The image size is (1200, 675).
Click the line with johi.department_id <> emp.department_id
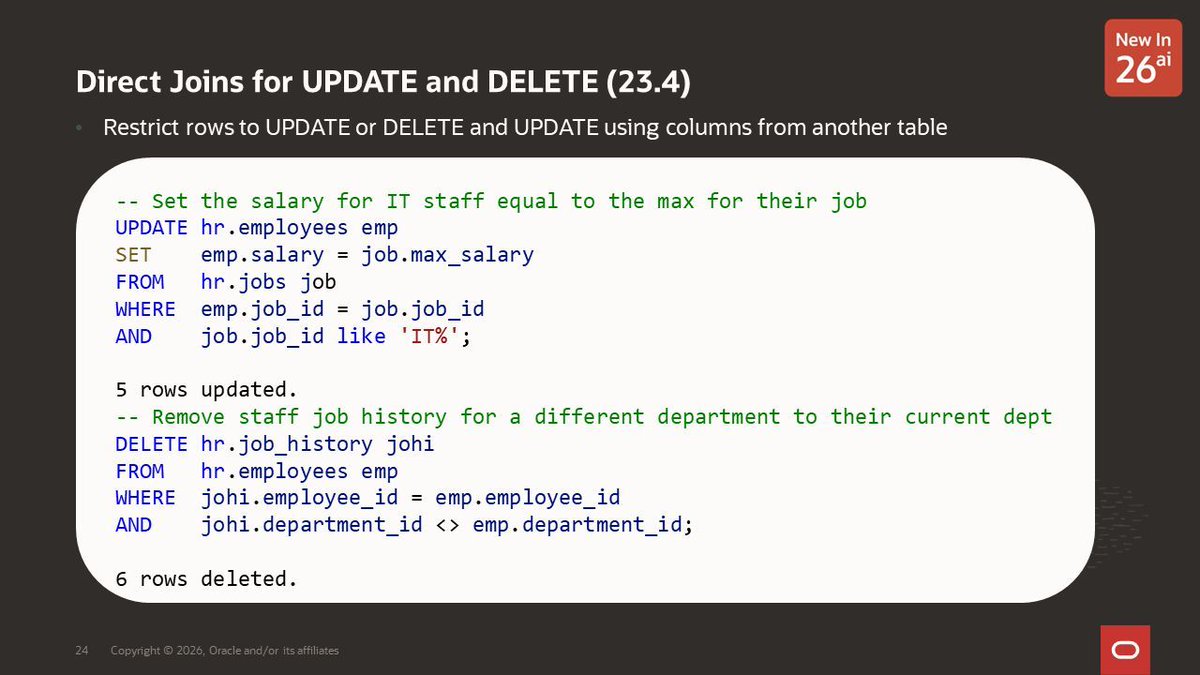tap(404, 525)
